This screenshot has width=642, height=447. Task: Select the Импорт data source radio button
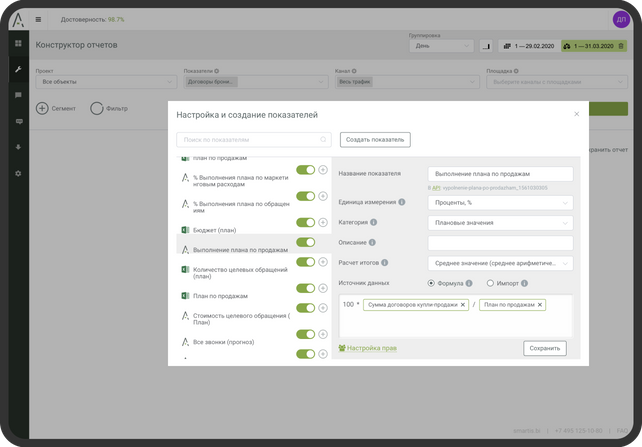pos(489,283)
